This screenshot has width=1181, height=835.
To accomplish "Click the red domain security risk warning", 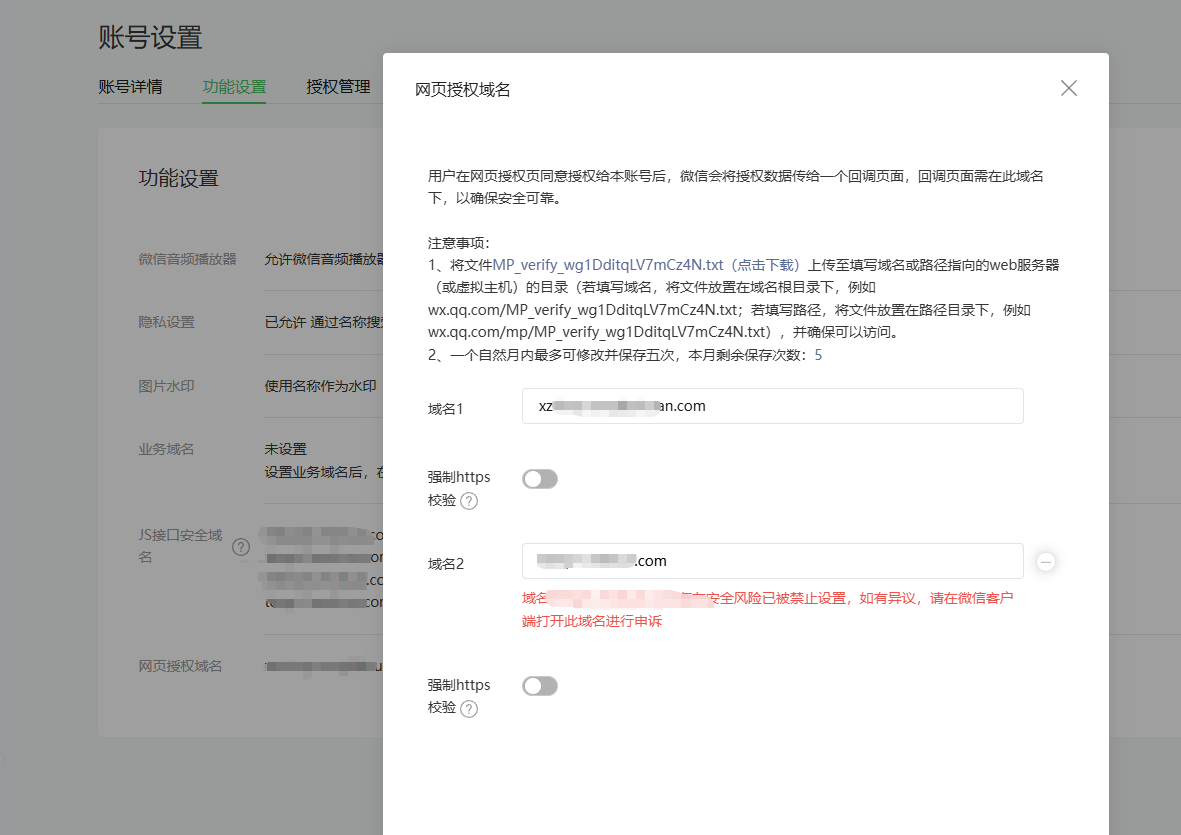I will pos(767,610).
